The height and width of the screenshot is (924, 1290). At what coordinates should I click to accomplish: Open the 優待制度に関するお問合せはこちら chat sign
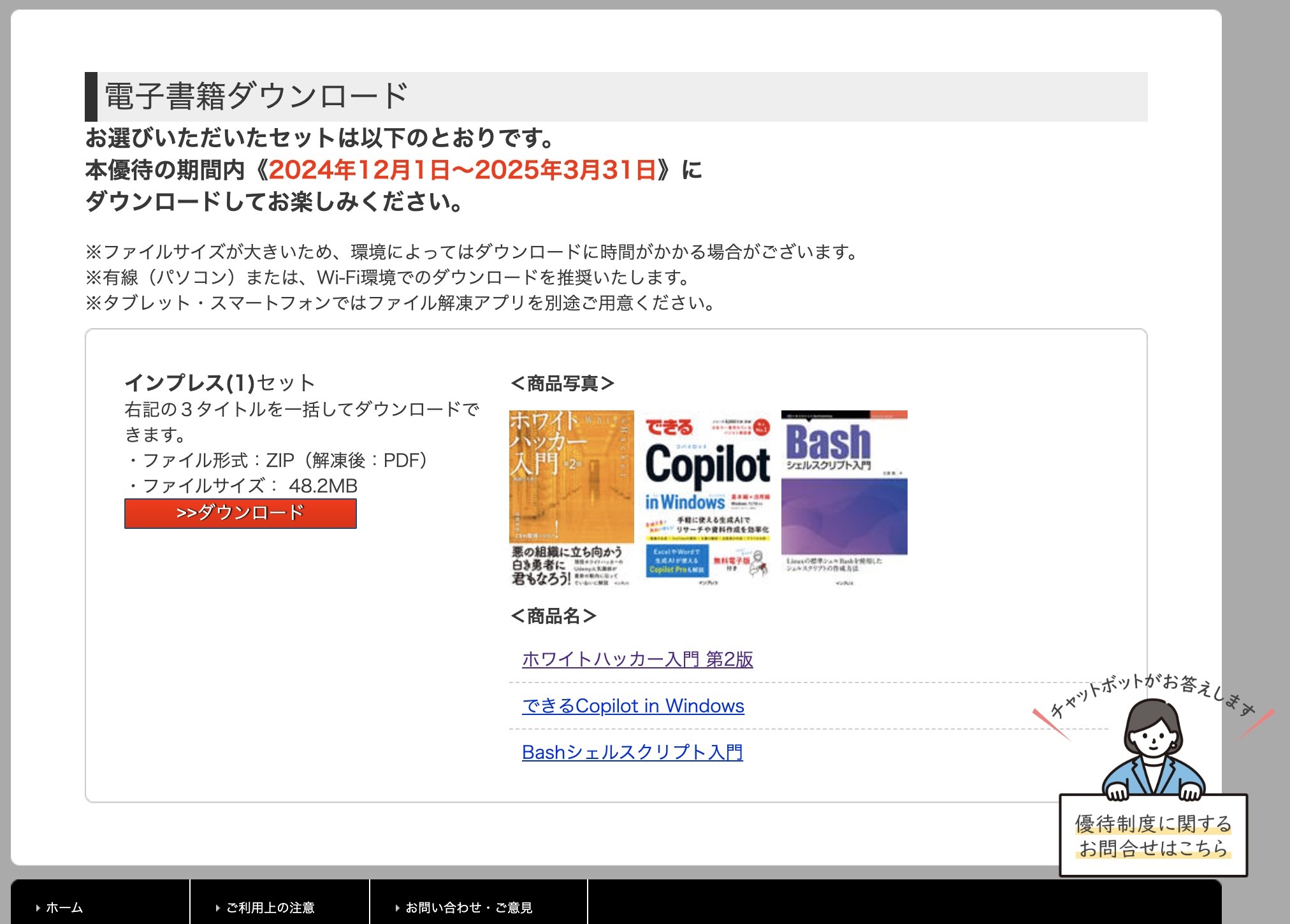[x=1152, y=835]
